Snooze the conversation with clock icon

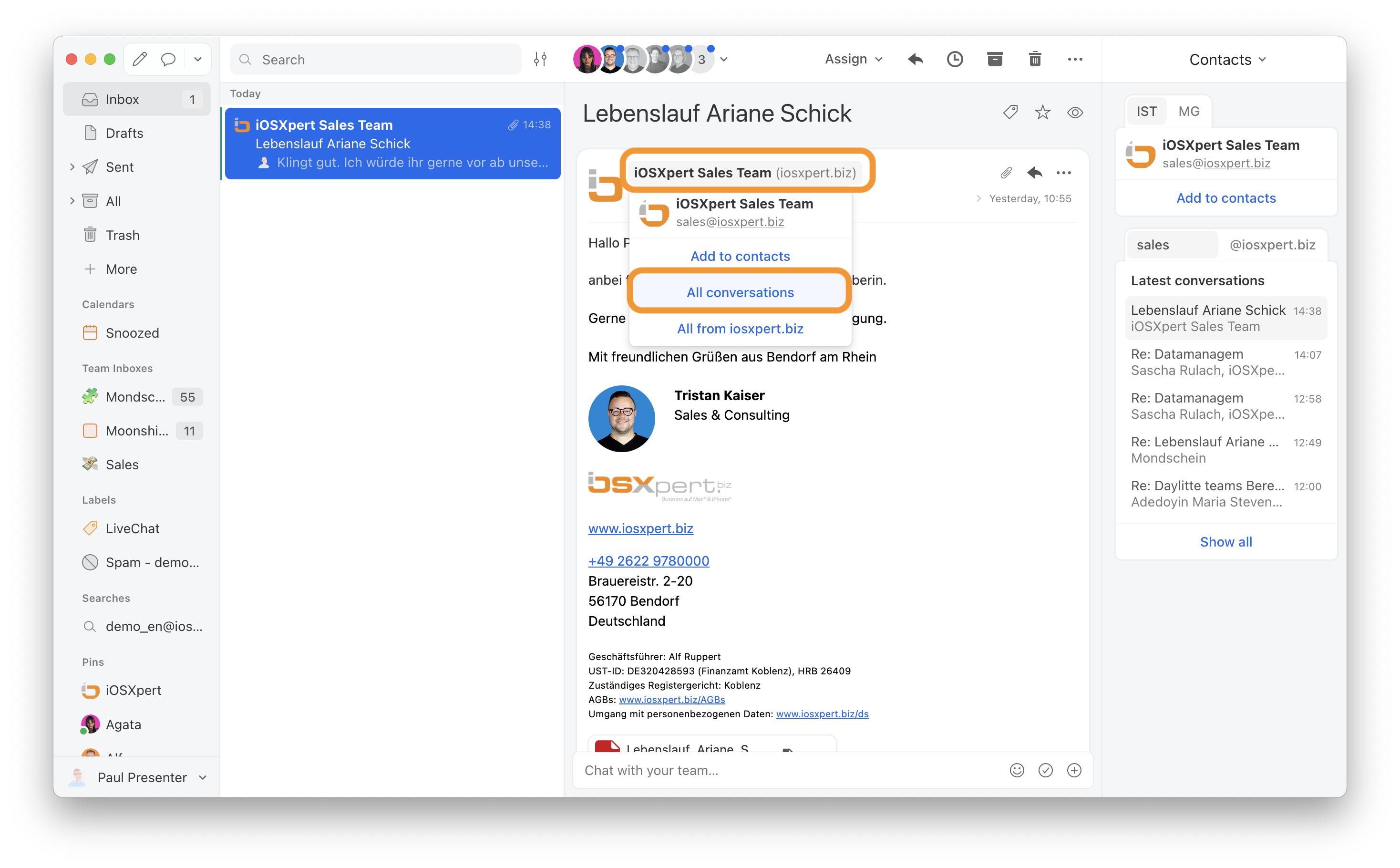click(x=955, y=59)
